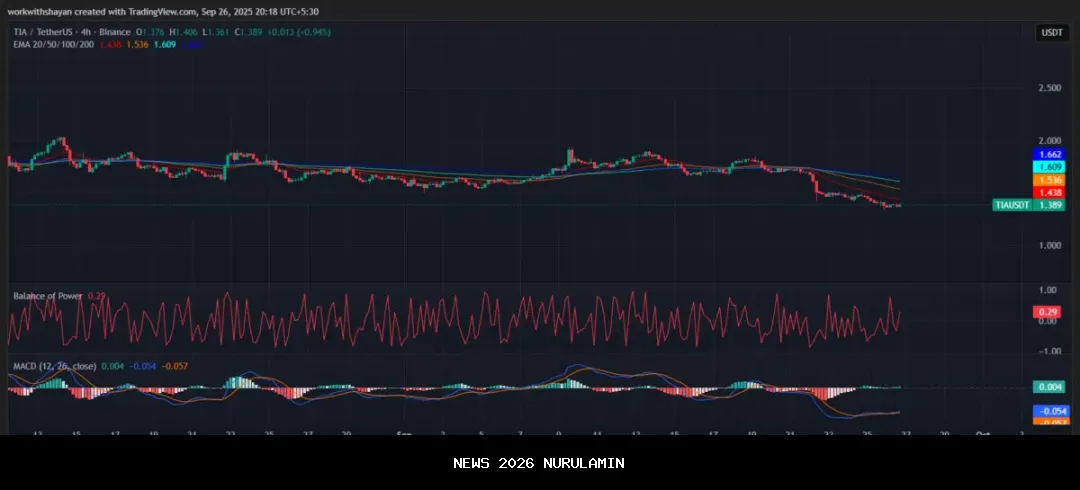Screen dimensions: 1080x490
Task: Open the USDT currency selector
Action: point(1051,33)
